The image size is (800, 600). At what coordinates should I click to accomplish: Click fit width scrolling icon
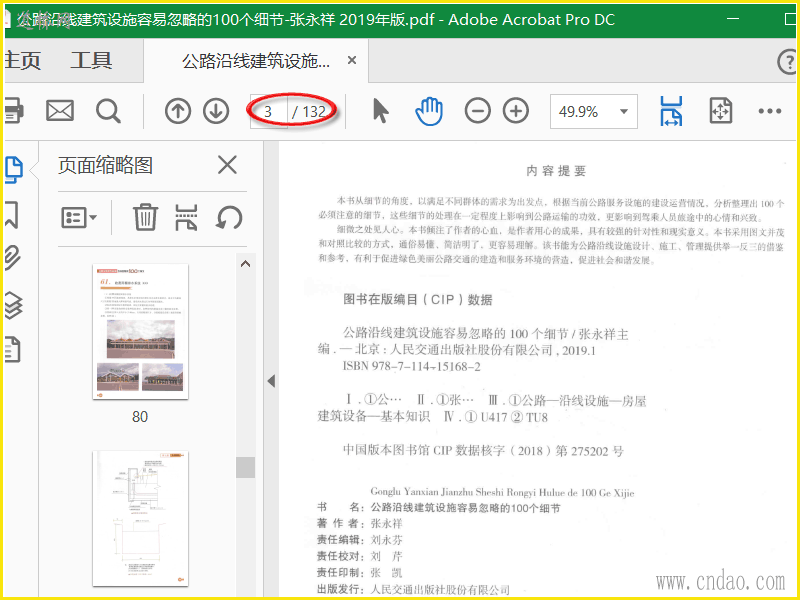tap(671, 111)
